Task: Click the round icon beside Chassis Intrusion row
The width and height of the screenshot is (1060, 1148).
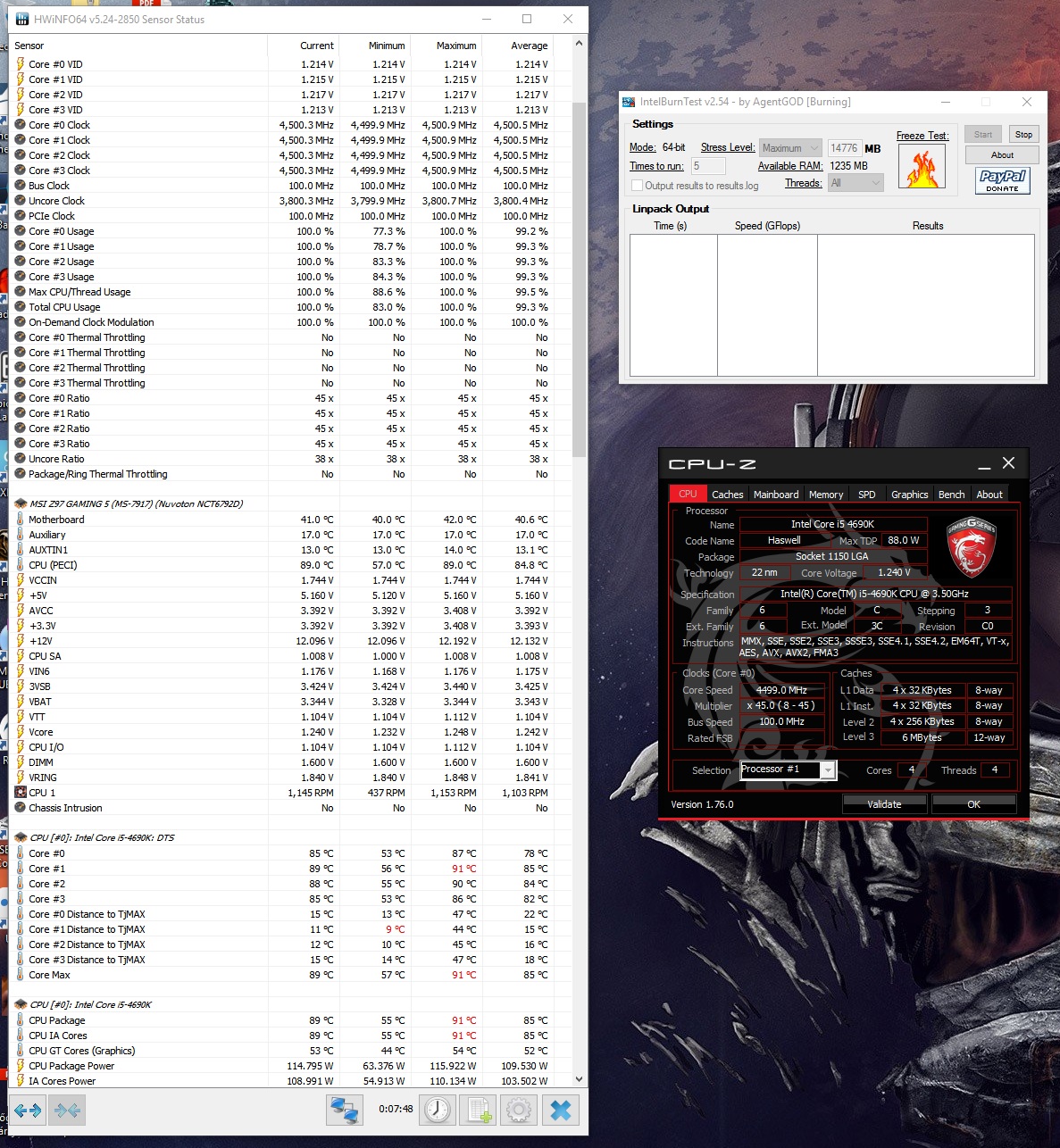Action: (20, 808)
